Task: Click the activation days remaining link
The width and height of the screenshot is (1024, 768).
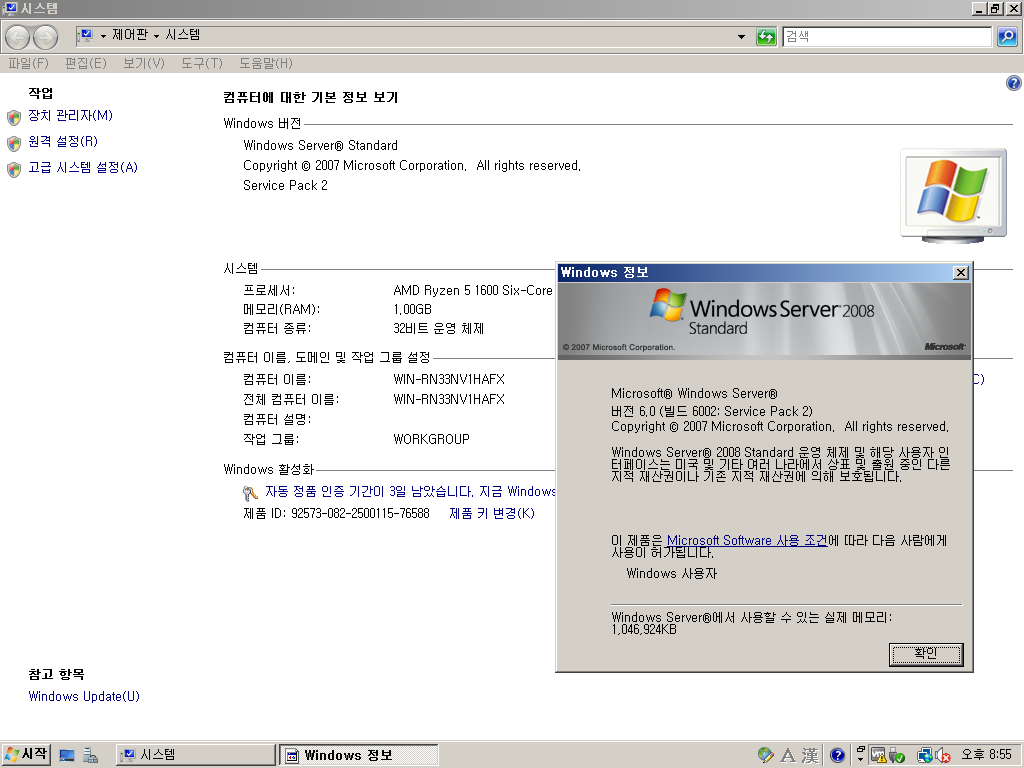Action: (410, 492)
